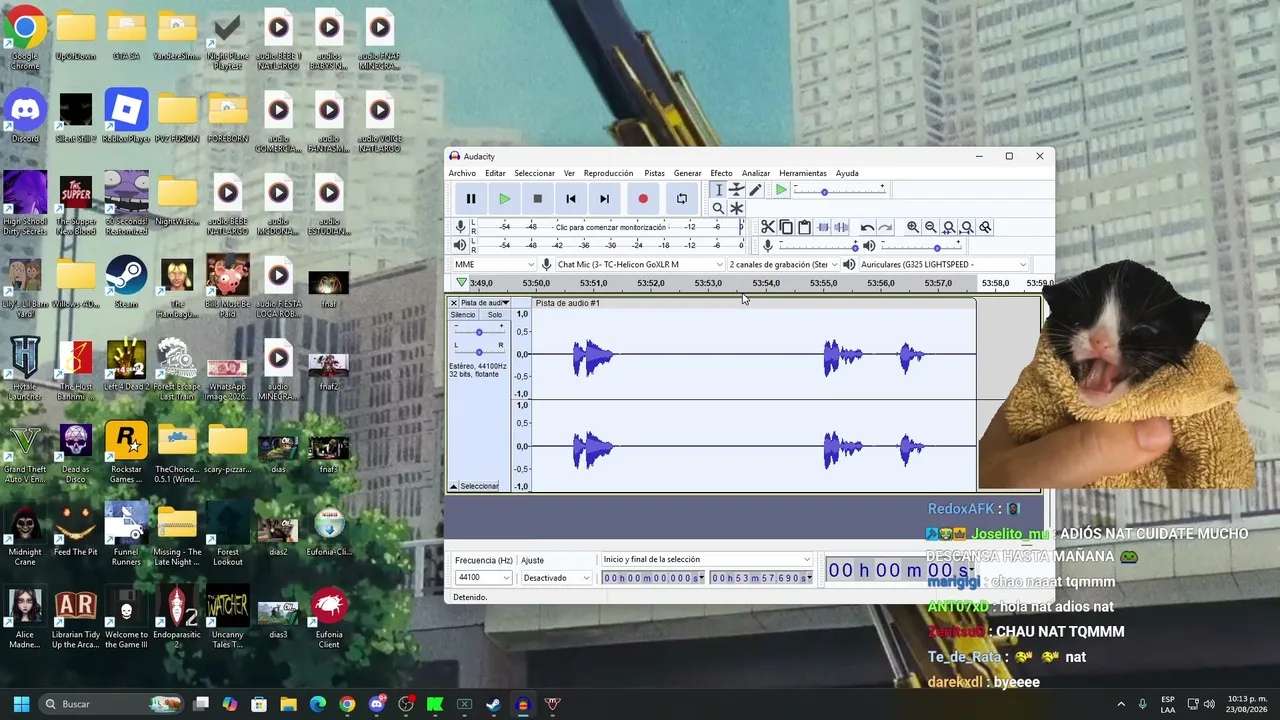Zoom out on the waveform
The width and height of the screenshot is (1280, 720).
click(931, 227)
